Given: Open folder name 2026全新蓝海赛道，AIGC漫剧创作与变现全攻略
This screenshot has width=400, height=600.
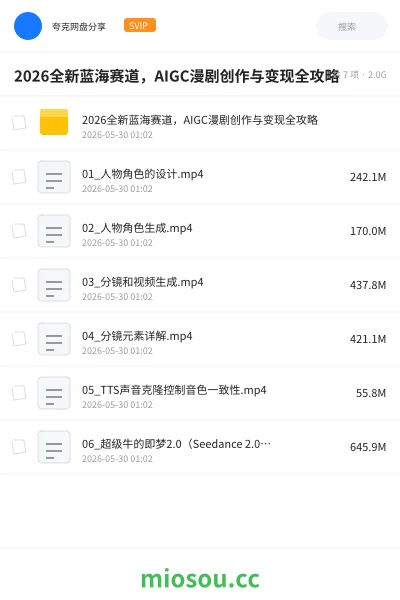Looking at the screenshot, I should (x=200, y=120).
